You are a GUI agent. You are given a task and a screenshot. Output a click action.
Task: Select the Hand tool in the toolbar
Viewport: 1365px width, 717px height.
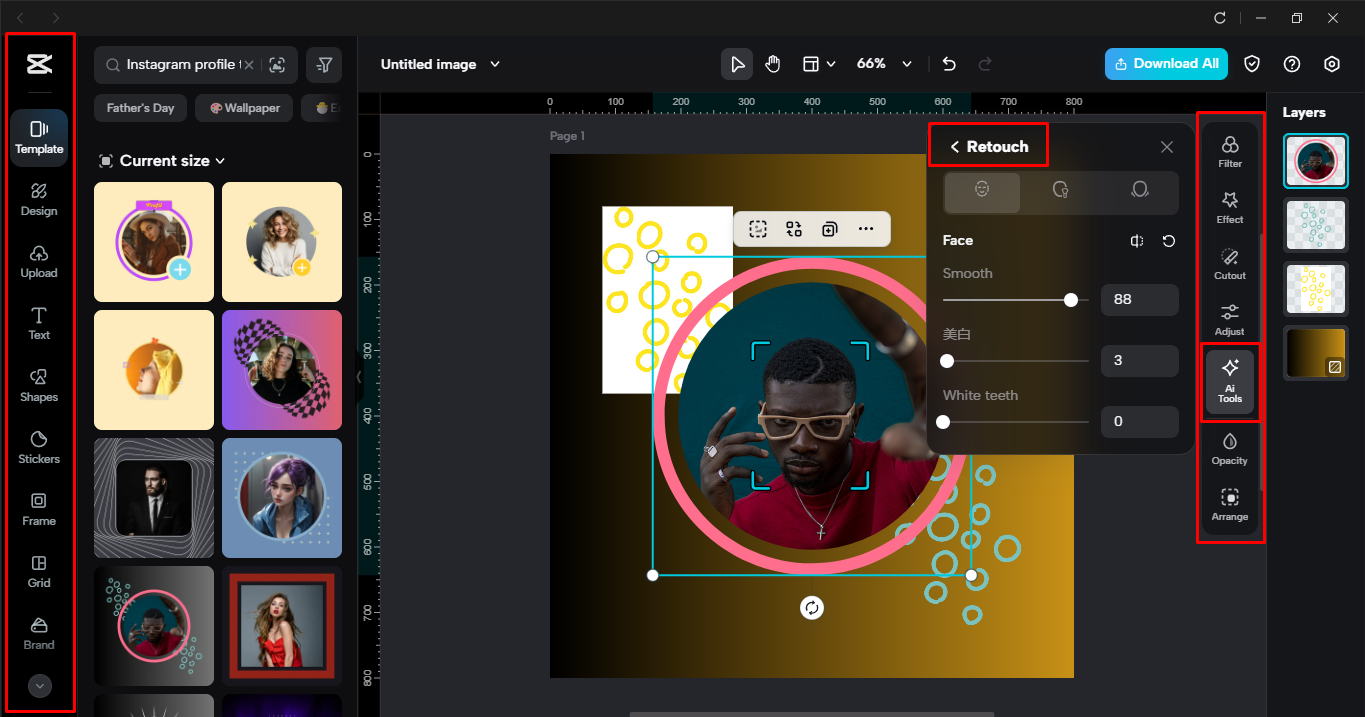772,63
